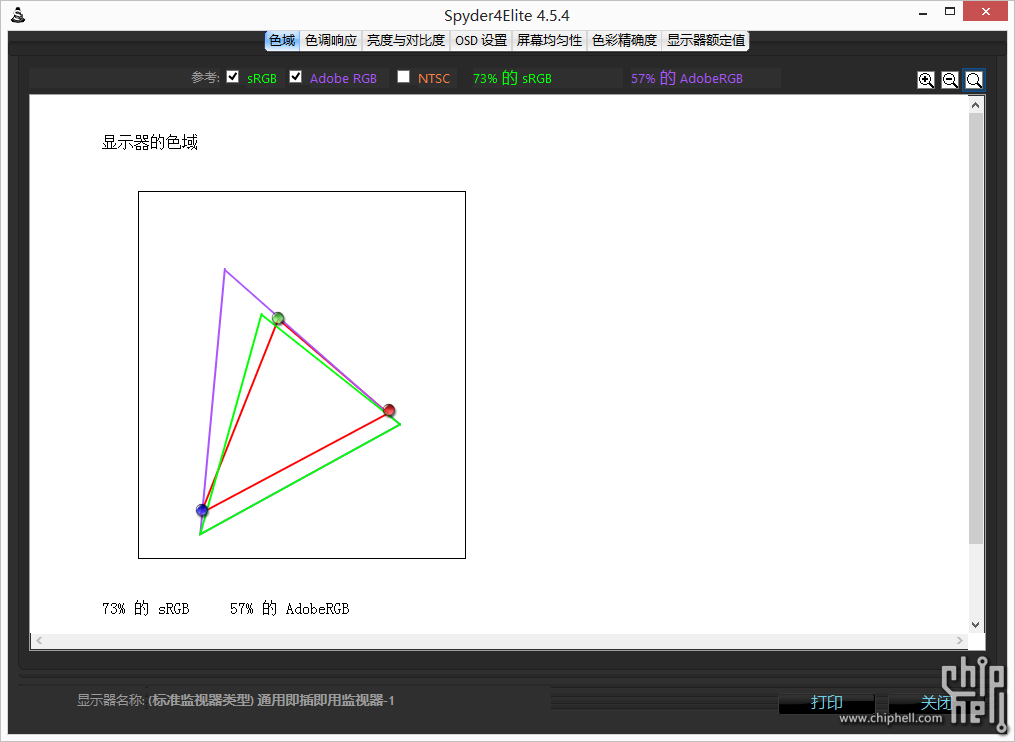Click the zoom out magnifier icon
This screenshot has height=742, width=1015.
tap(950, 80)
